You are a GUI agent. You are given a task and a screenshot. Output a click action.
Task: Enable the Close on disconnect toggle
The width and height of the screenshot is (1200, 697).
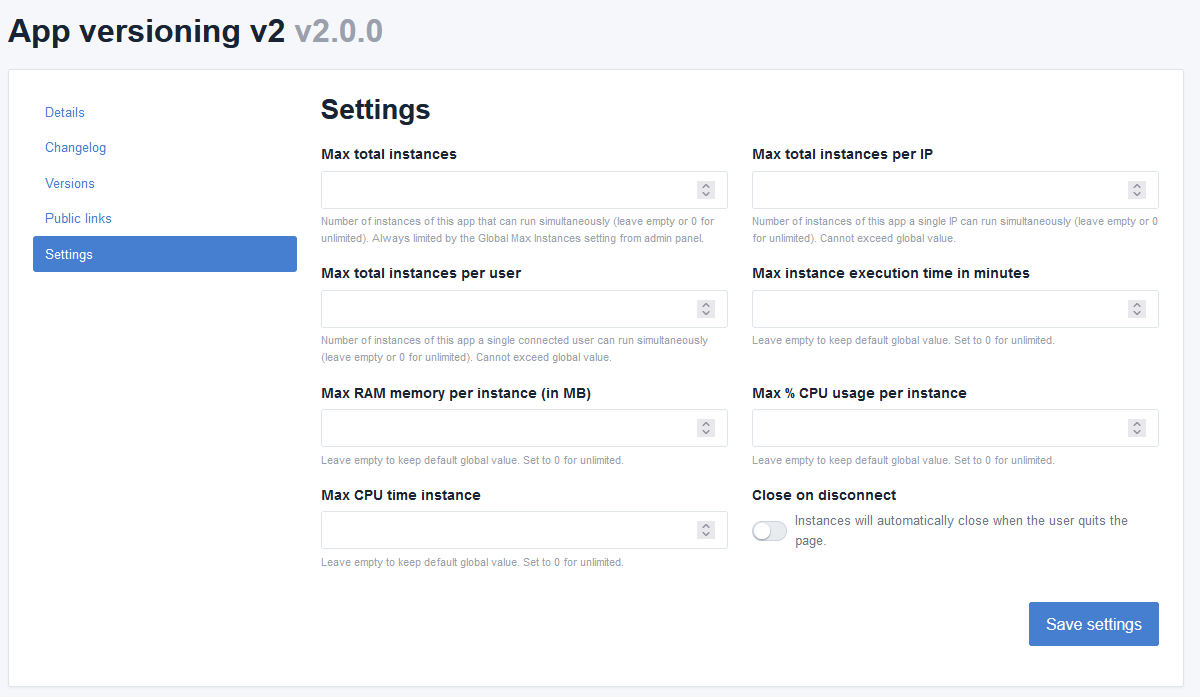click(769, 531)
